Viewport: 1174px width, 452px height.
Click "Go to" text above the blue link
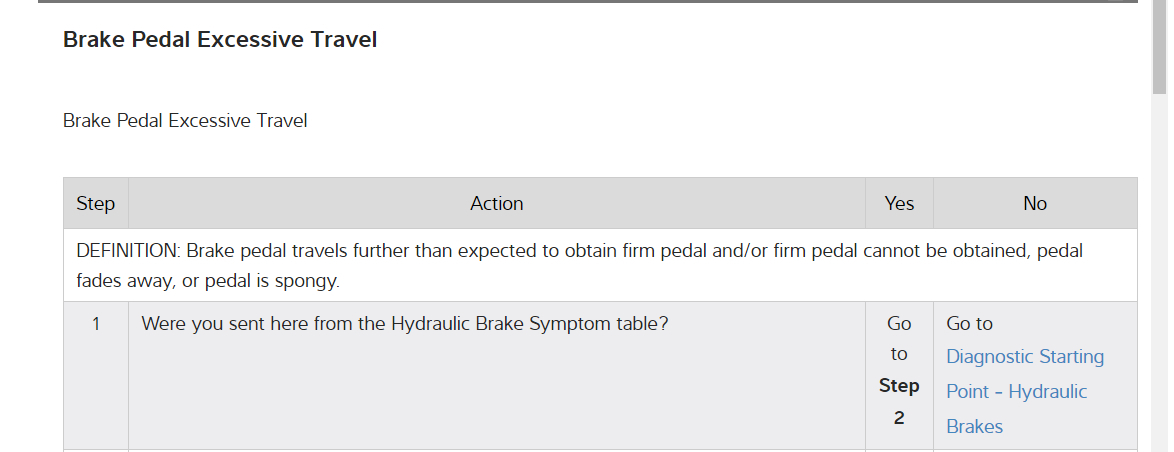click(970, 324)
